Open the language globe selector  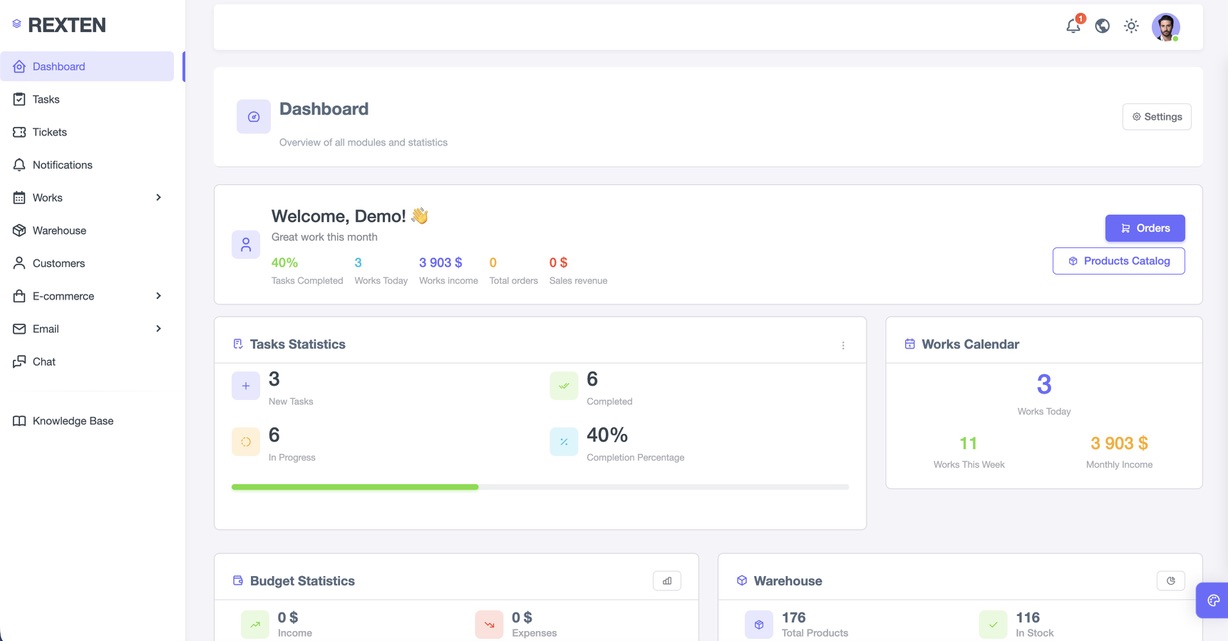point(1102,25)
